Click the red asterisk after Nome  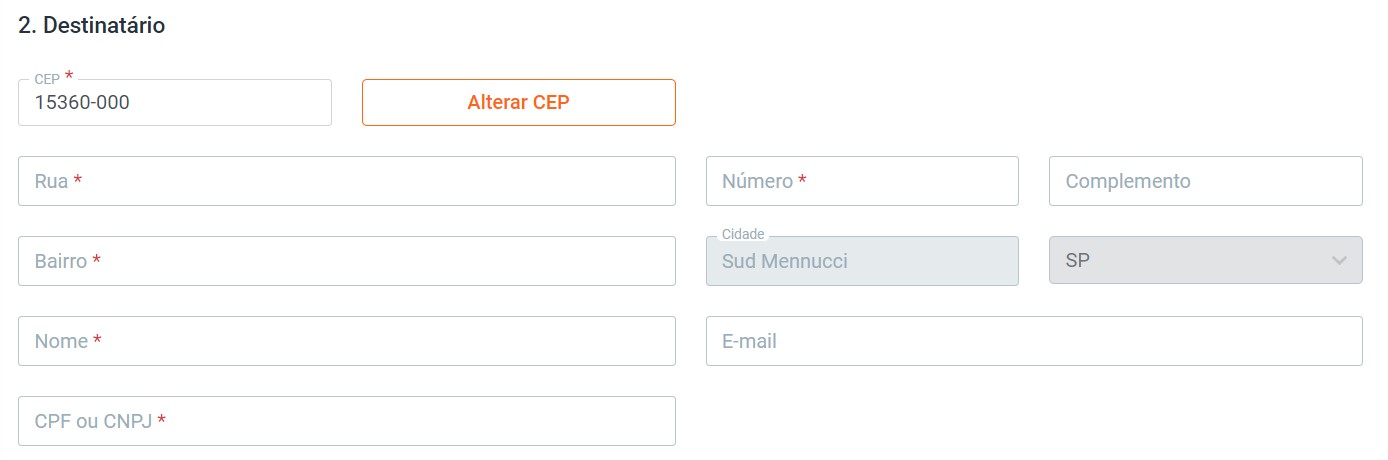97,341
